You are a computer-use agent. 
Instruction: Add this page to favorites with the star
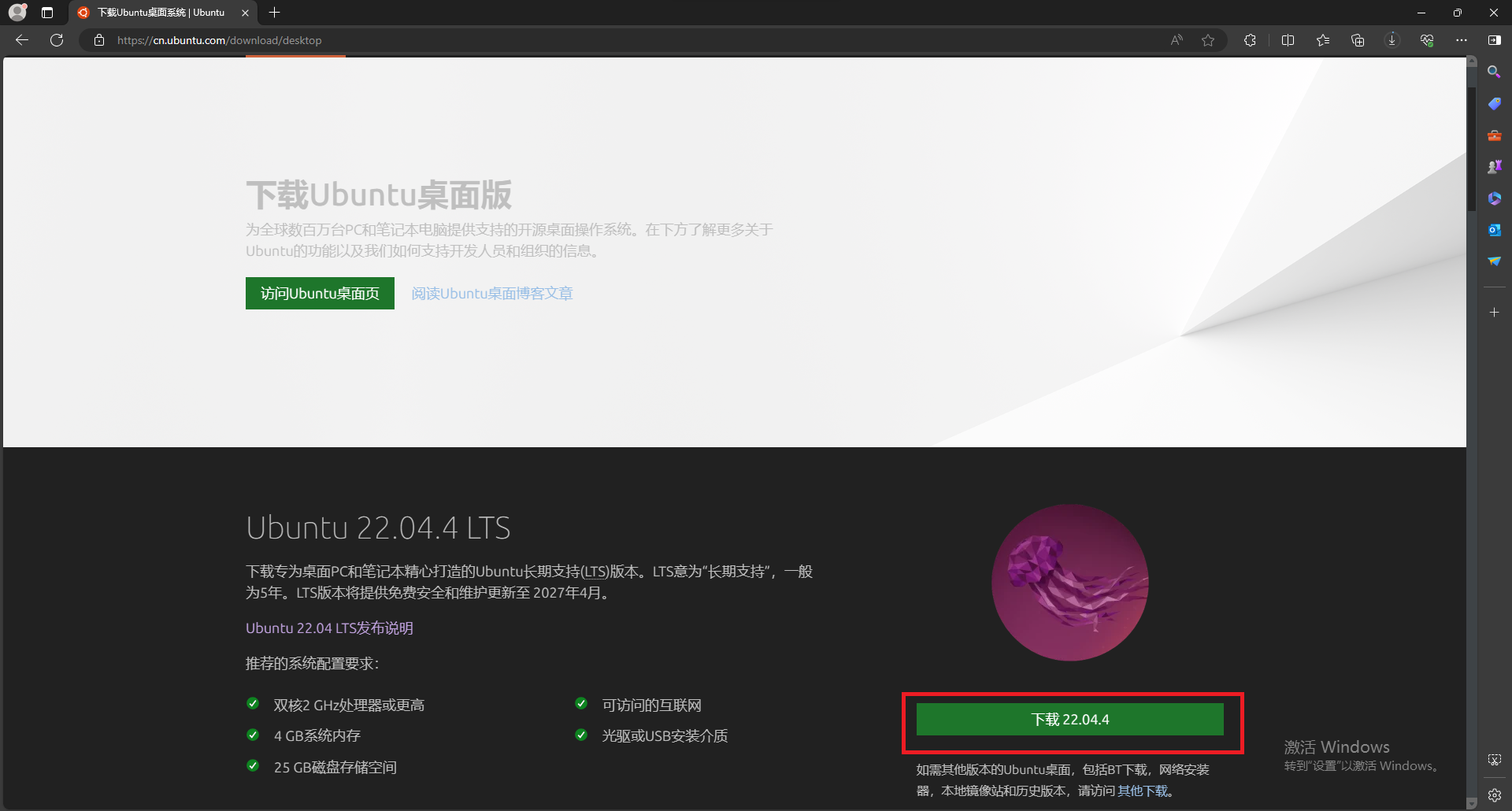coord(1208,40)
